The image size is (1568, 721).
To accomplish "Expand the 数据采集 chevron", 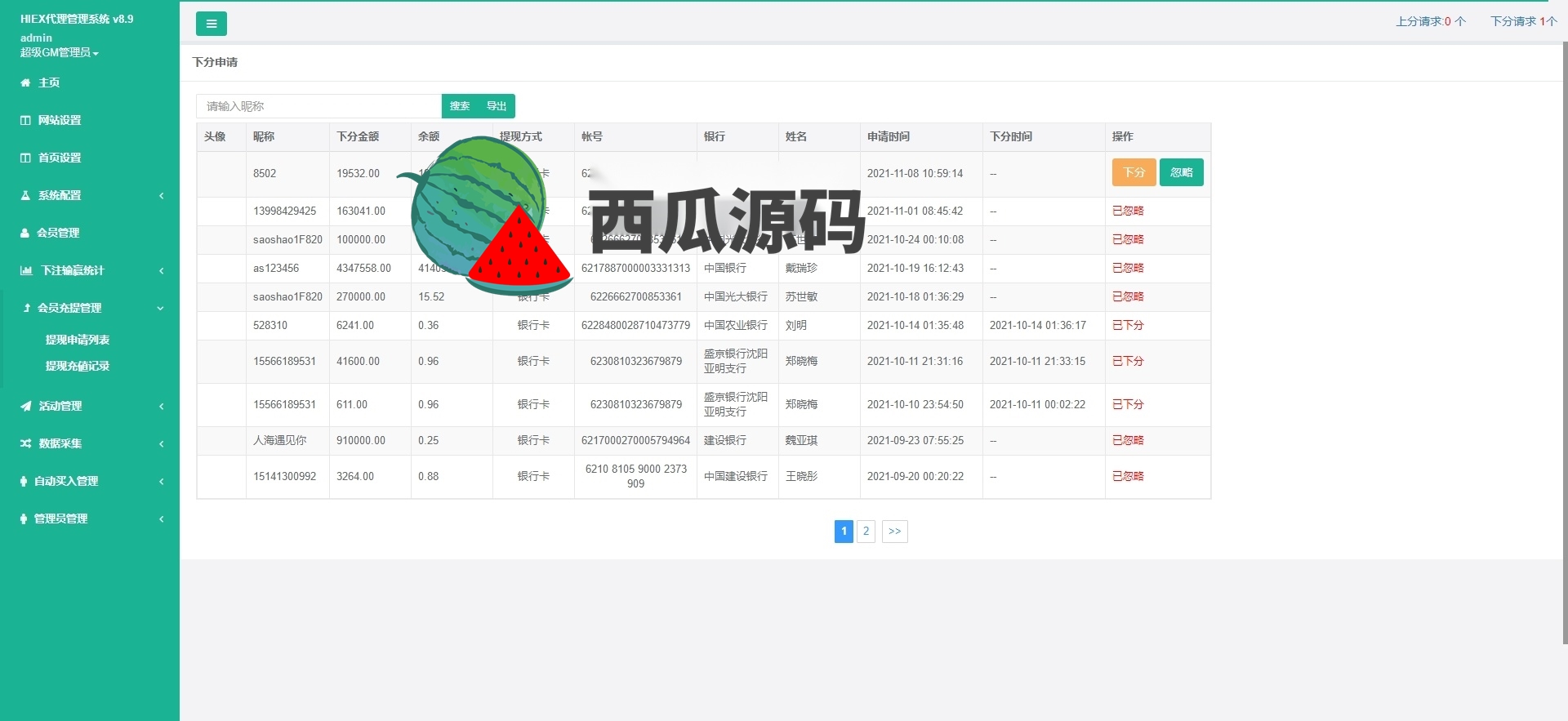I will [162, 443].
